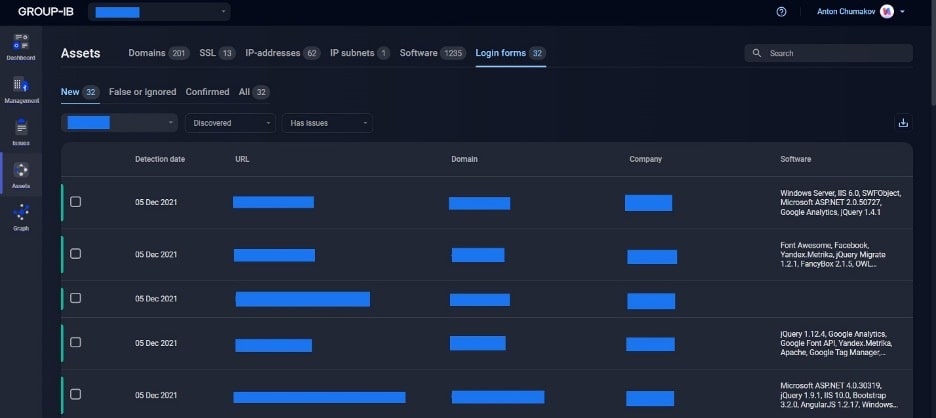Click the Company column header
Image resolution: width=936 pixels, height=418 pixels.
click(x=645, y=159)
